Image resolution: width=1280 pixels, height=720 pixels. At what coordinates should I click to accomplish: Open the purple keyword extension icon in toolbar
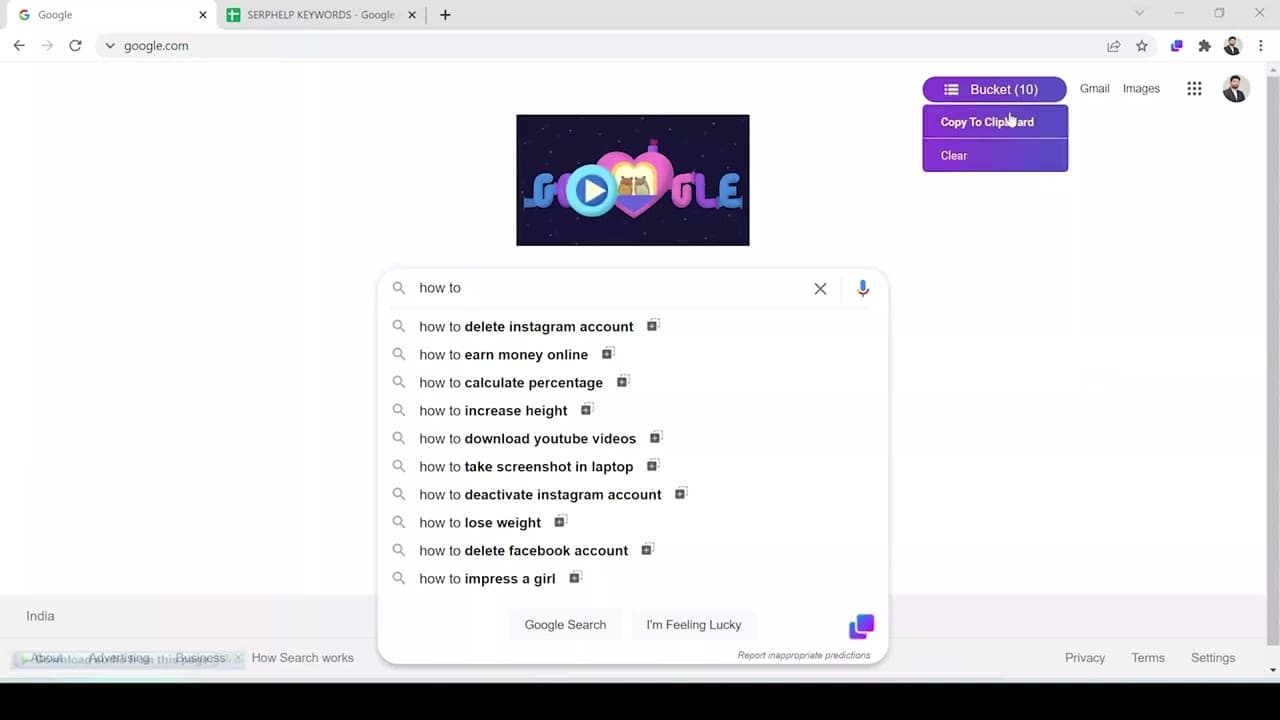point(1177,46)
